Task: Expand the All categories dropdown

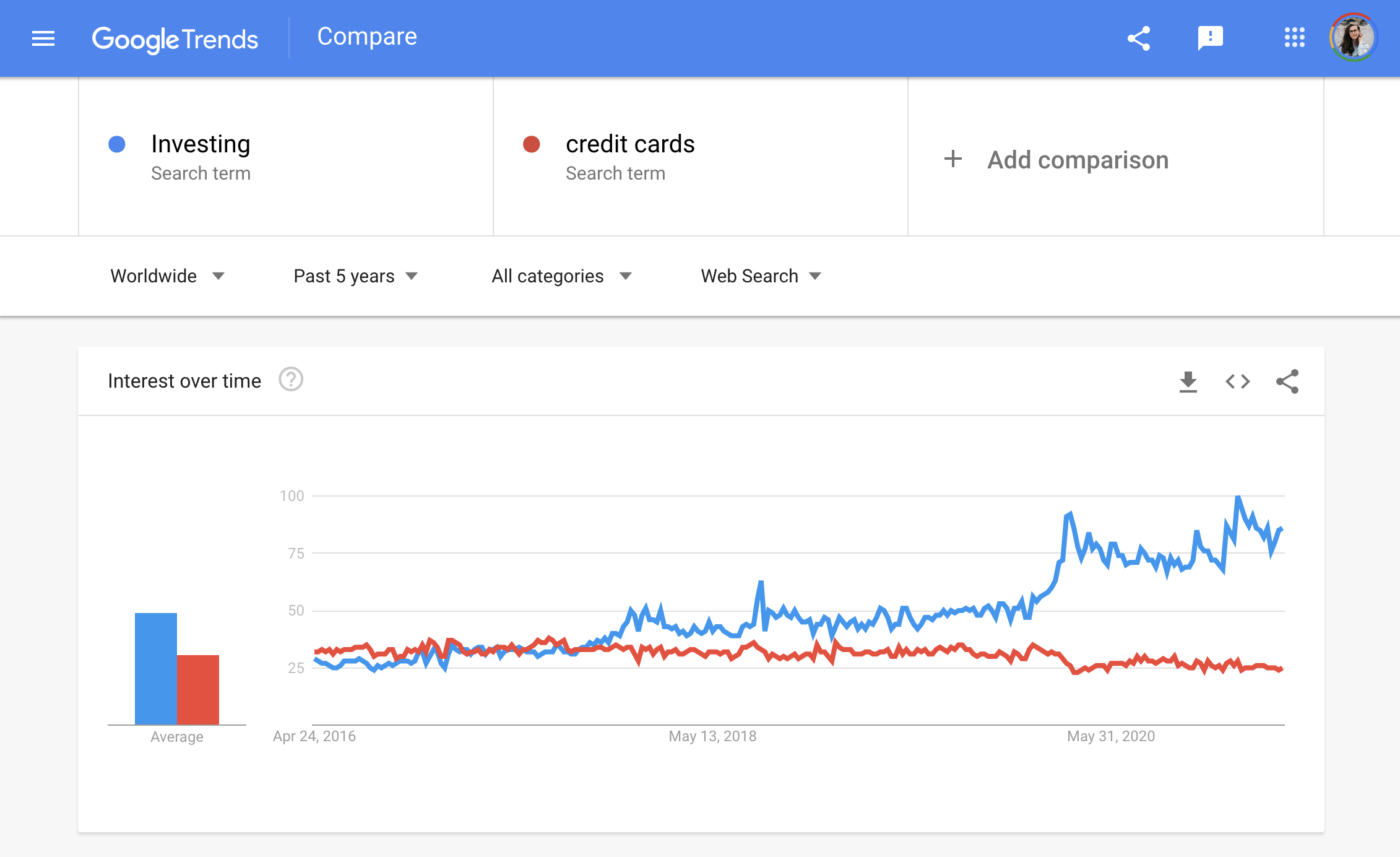Action: [x=561, y=276]
